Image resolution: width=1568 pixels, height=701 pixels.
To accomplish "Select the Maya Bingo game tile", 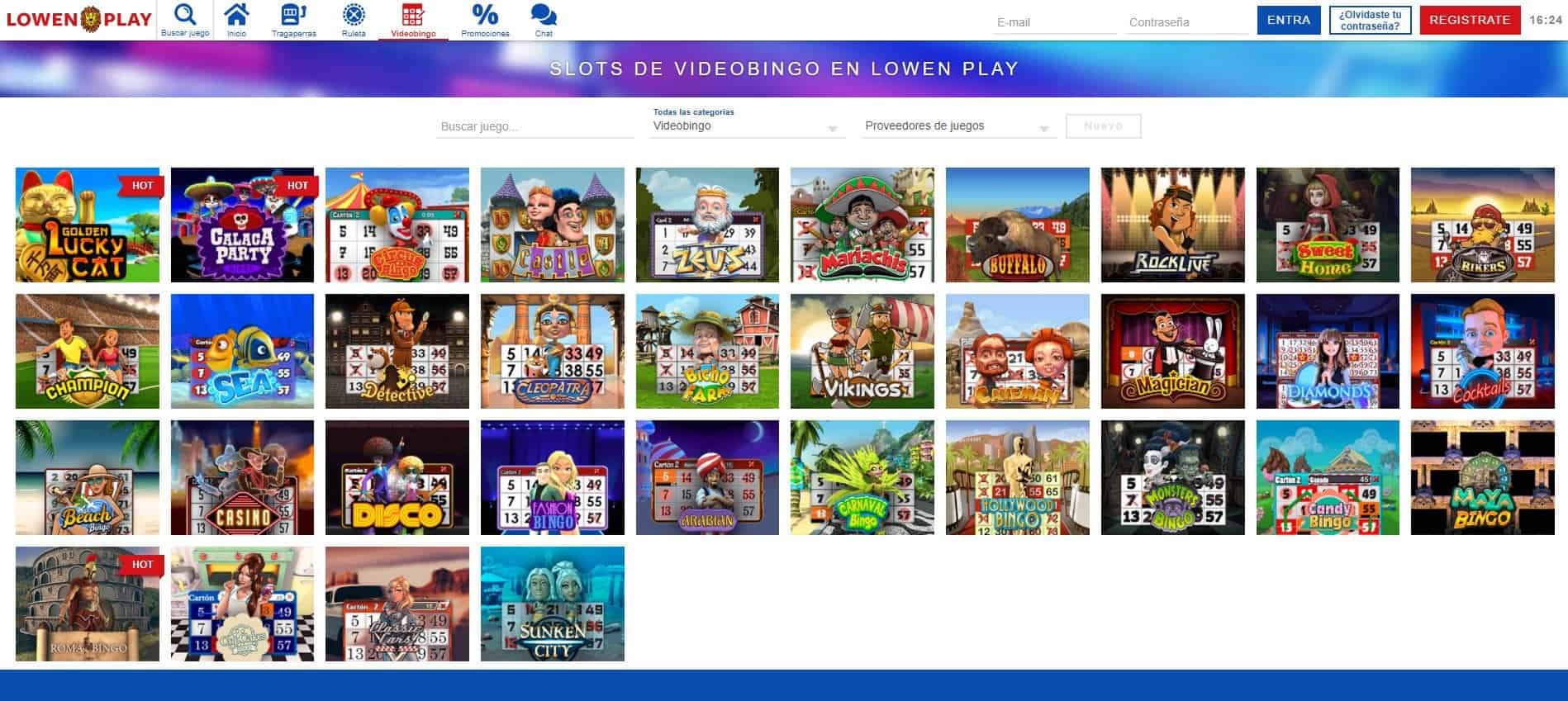I will coord(1482,477).
